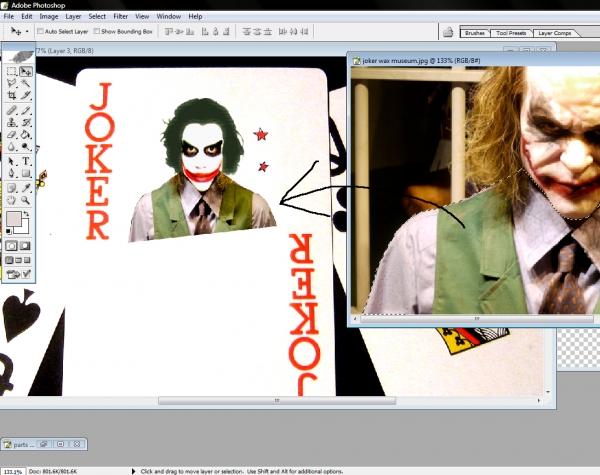Select the Eyedropper tool
The height and width of the screenshot is (475, 600).
[26, 188]
